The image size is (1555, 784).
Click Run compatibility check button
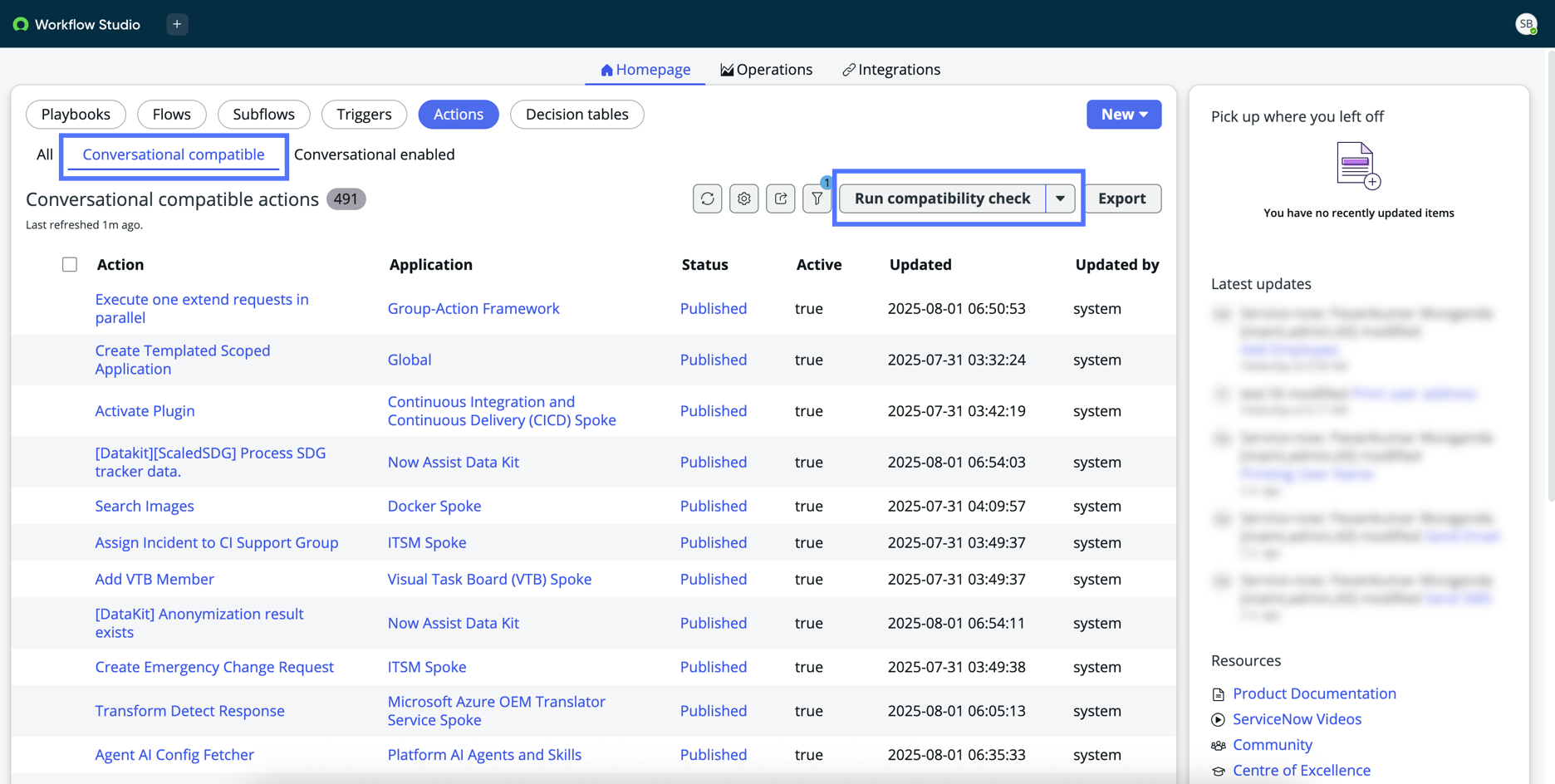pyautogui.click(x=943, y=198)
